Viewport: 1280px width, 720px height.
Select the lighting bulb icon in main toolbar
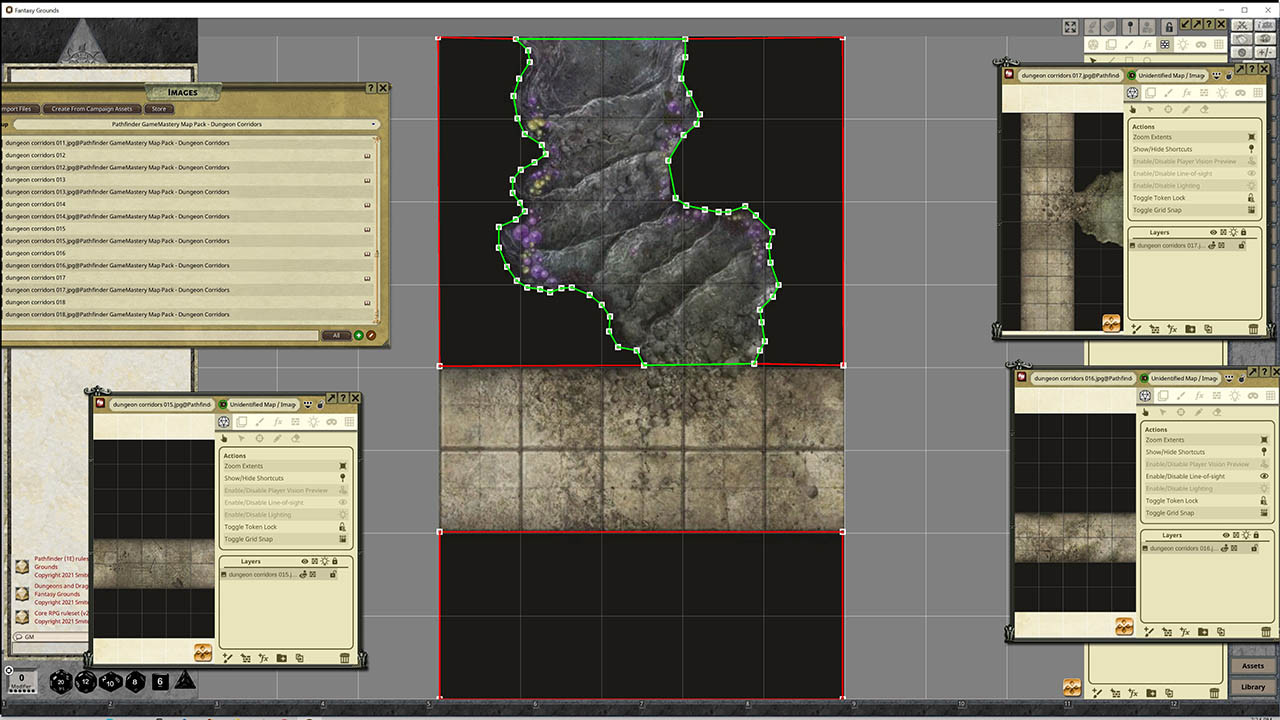tap(1183, 45)
